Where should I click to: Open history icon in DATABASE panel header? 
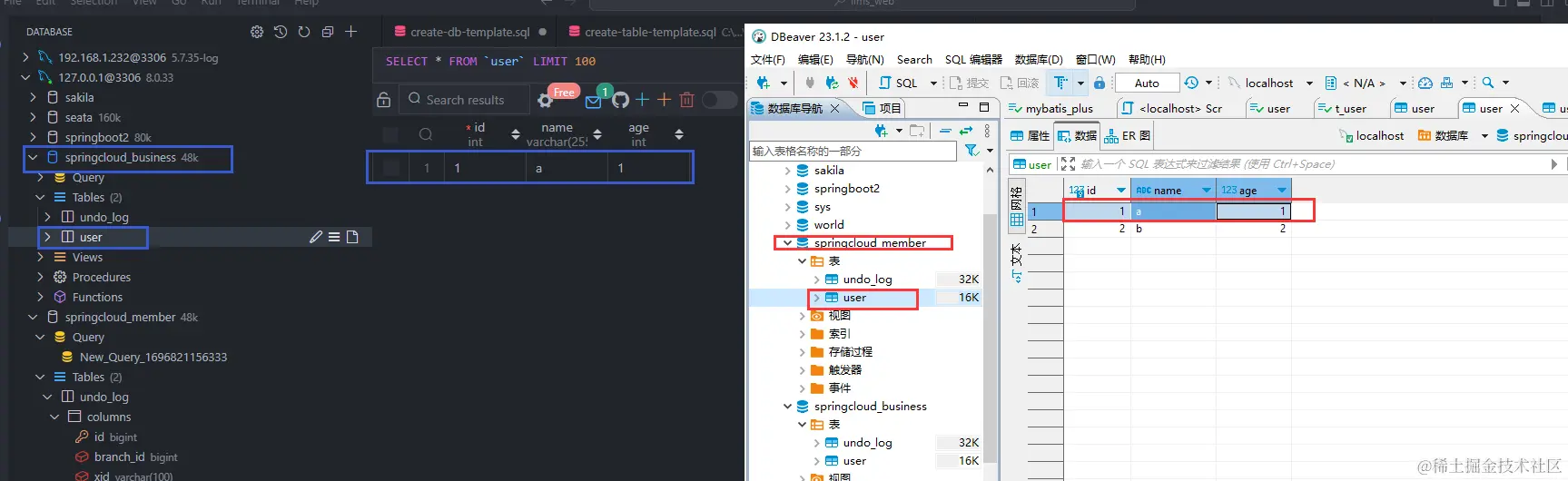tap(281, 32)
